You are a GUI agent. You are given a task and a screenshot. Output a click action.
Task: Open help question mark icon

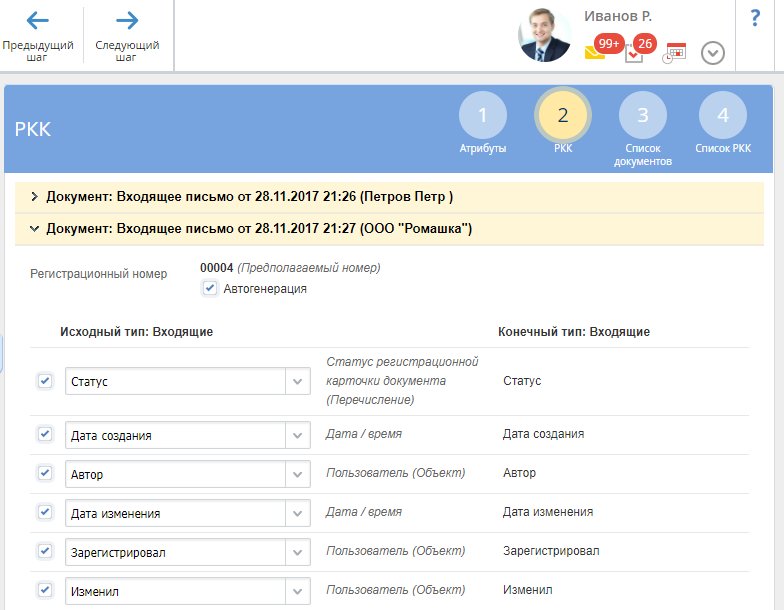[x=755, y=18]
